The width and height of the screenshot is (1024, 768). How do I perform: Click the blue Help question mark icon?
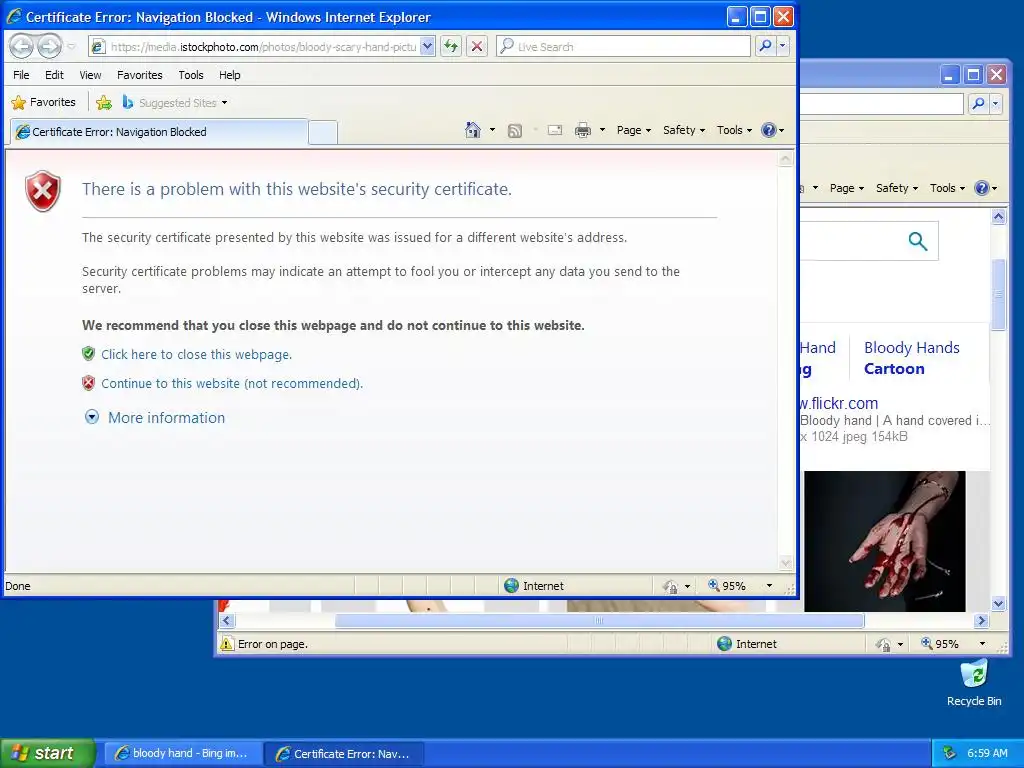(x=769, y=130)
